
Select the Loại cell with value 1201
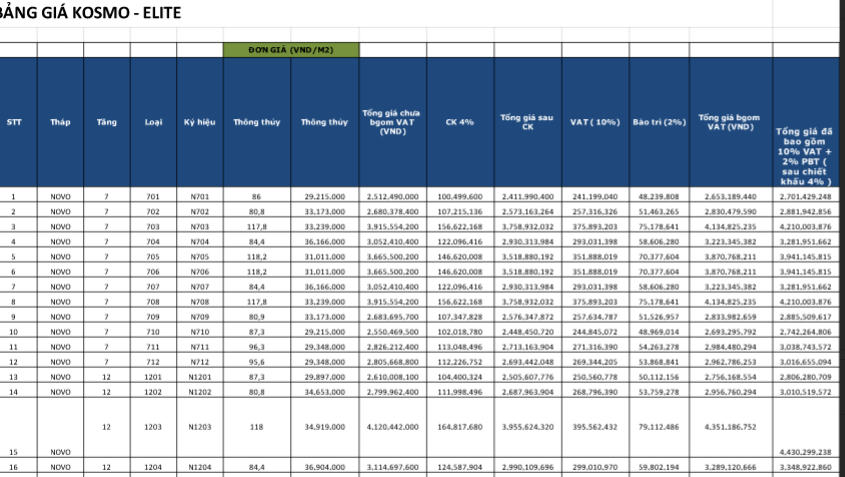[x=153, y=377]
